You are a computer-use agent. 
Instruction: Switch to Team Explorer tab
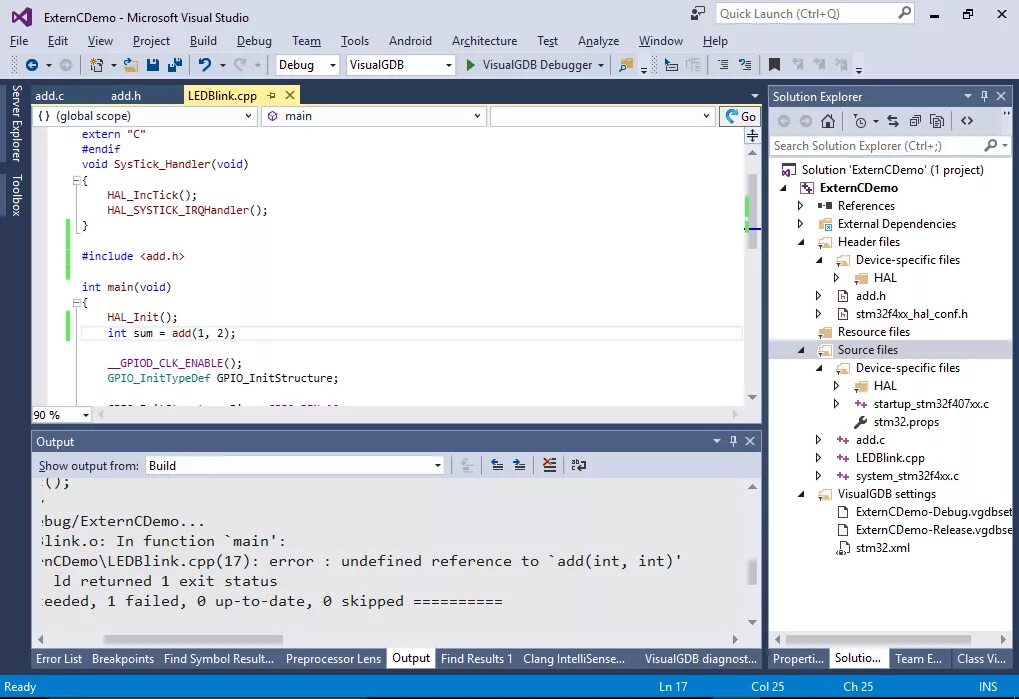918,659
